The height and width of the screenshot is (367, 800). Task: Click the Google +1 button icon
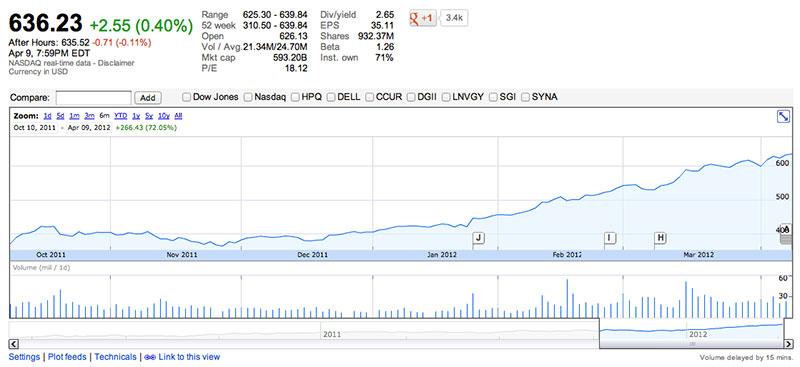tap(422, 18)
